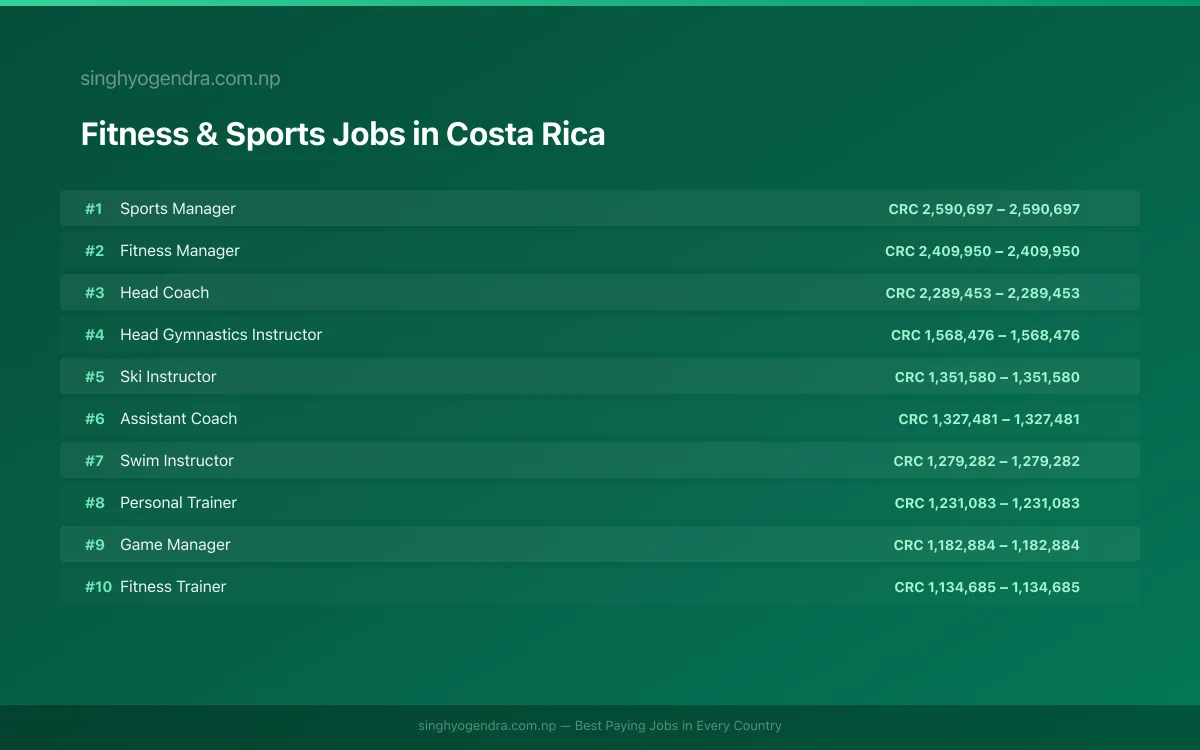Click salary CRC 2,590,697 – 2,590,697

point(984,209)
